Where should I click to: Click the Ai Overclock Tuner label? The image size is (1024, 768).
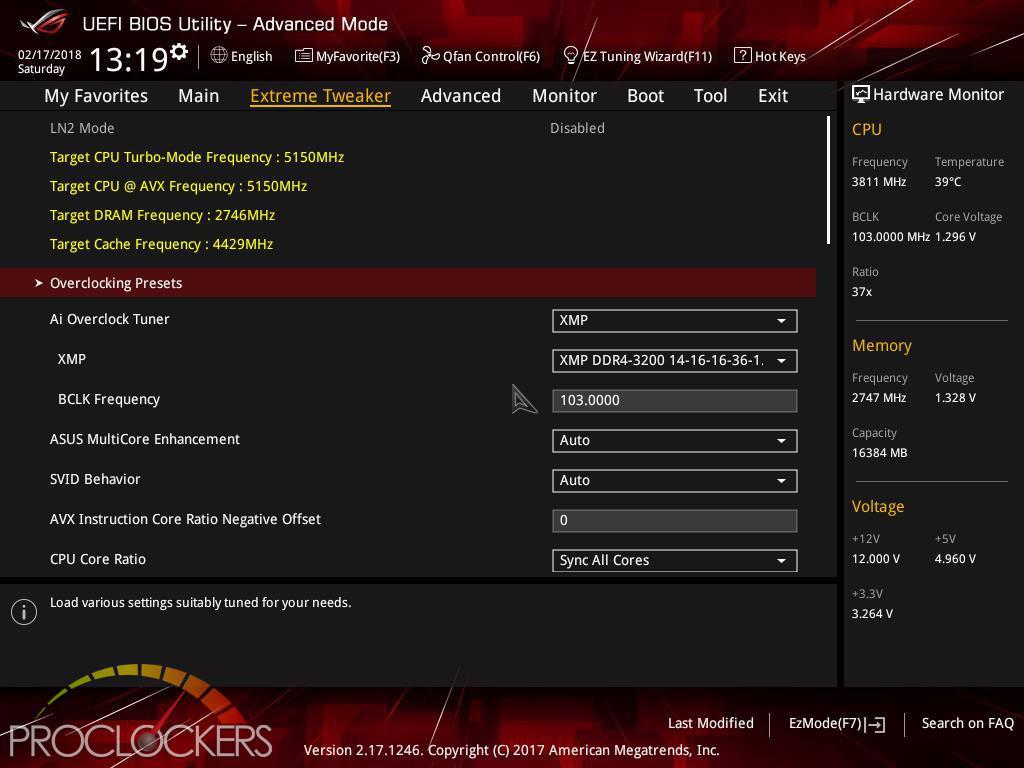pos(110,319)
